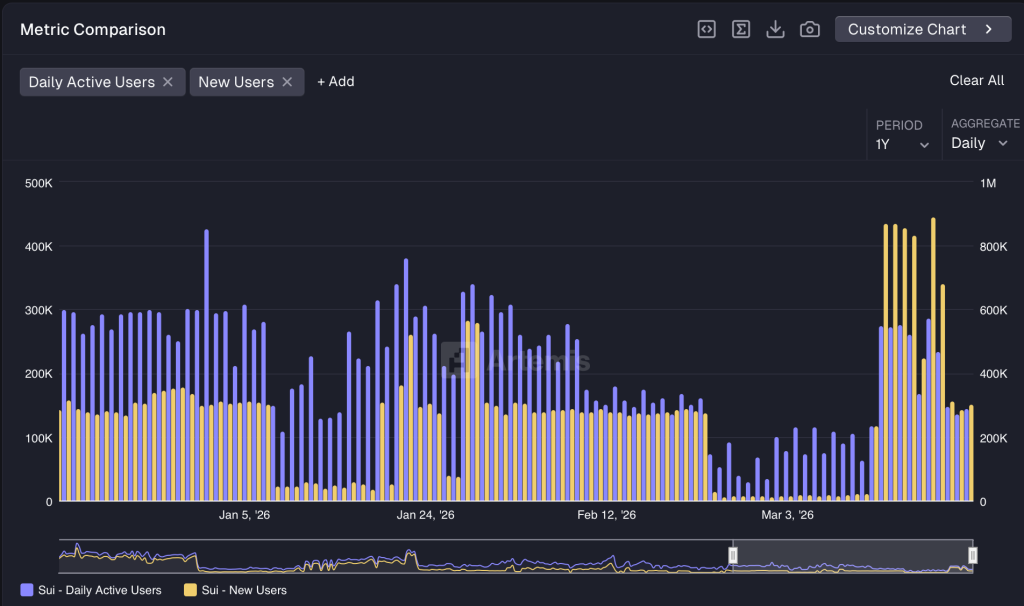Open the Customize Chart panel
Viewport: 1024px width, 606px height.
tap(922, 29)
